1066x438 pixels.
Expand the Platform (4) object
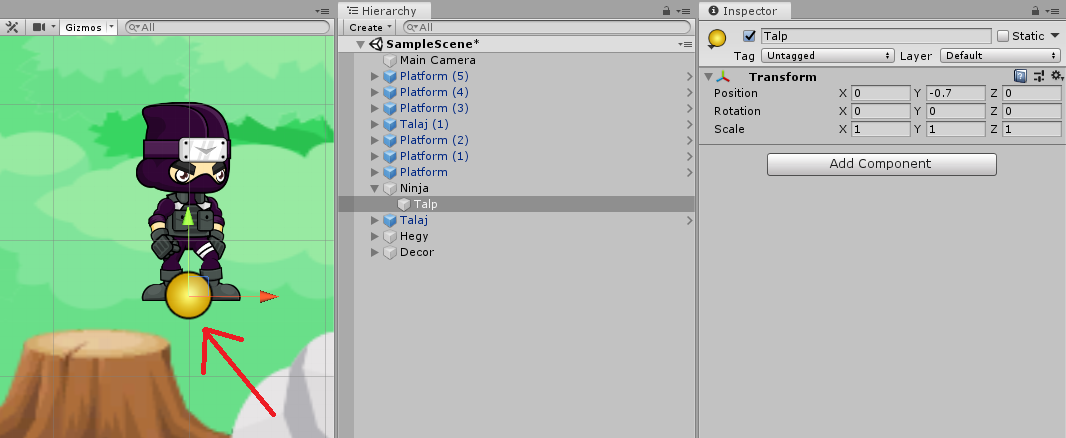click(375, 92)
